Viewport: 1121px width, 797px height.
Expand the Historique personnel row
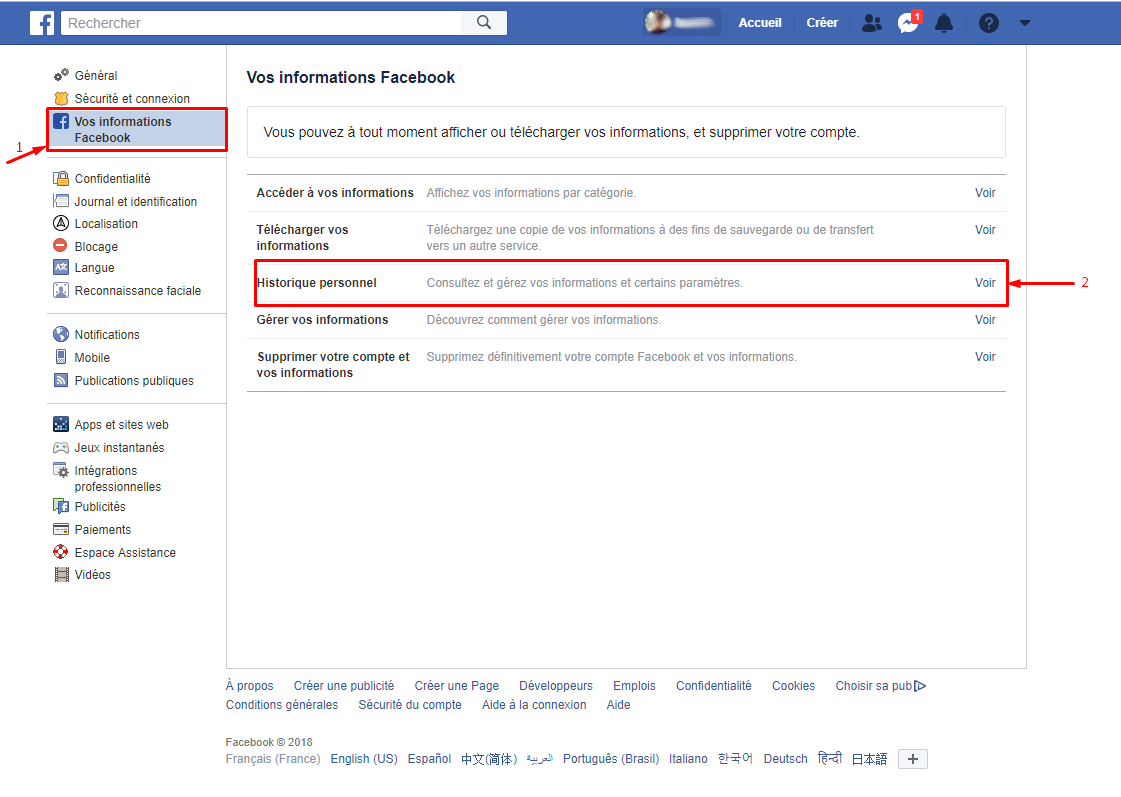coord(626,283)
